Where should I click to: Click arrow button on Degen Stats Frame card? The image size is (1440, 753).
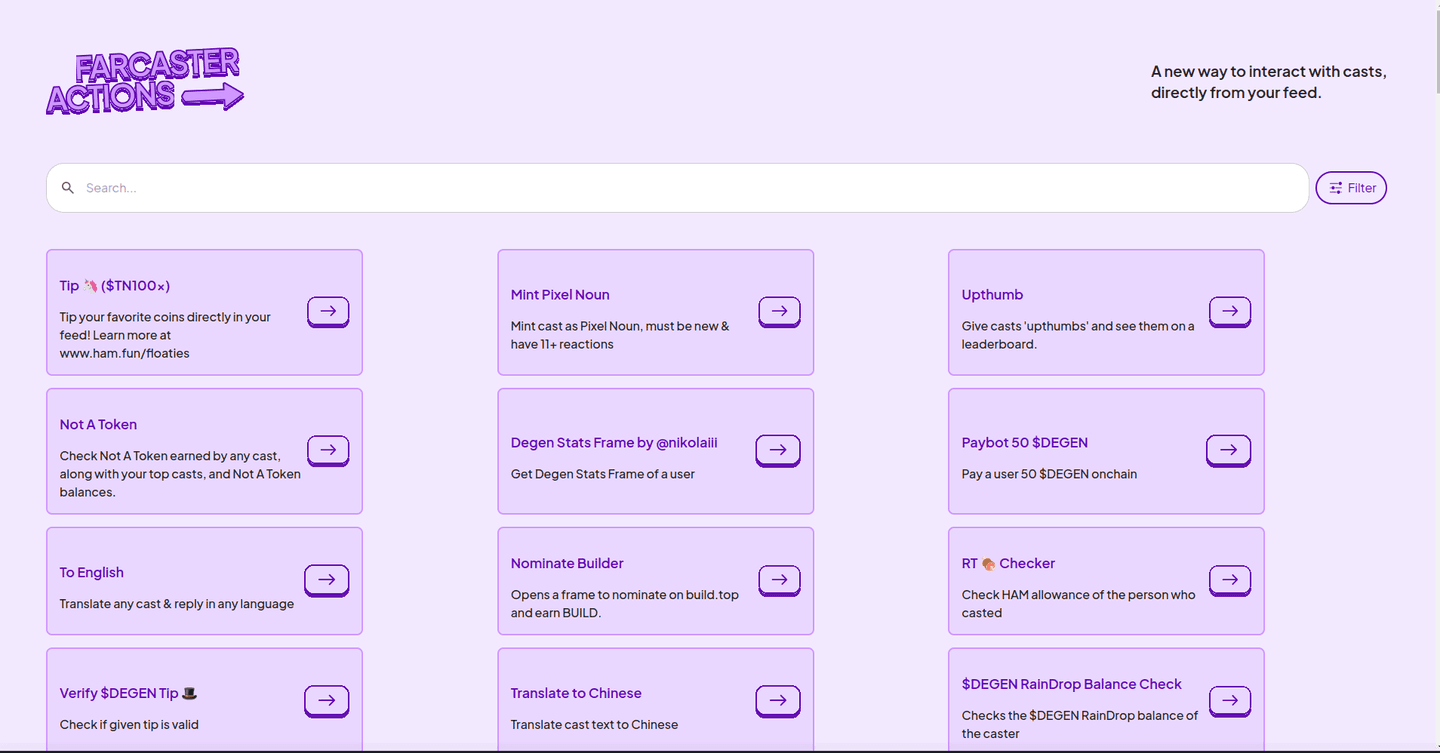click(x=778, y=451)
